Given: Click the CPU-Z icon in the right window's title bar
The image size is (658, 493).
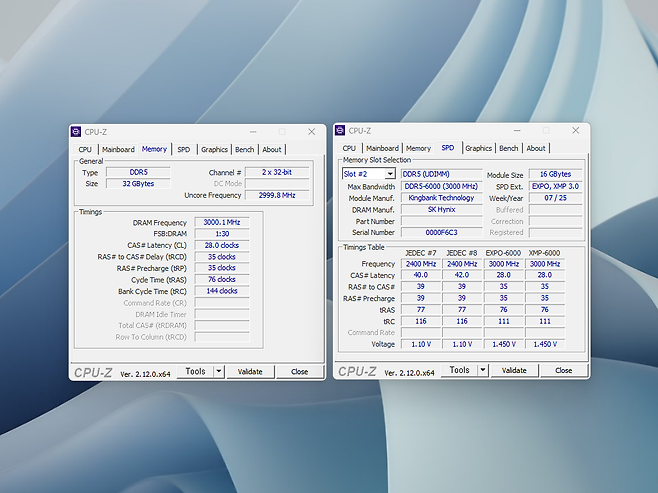Looking at the screenshot, I should (340, 131).
